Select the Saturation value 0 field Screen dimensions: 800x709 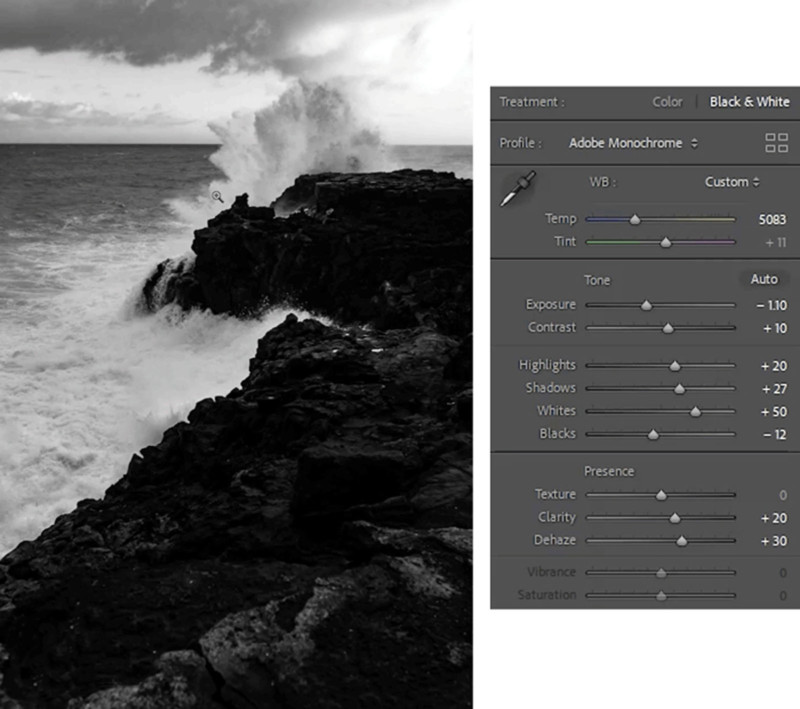(783, 596)
